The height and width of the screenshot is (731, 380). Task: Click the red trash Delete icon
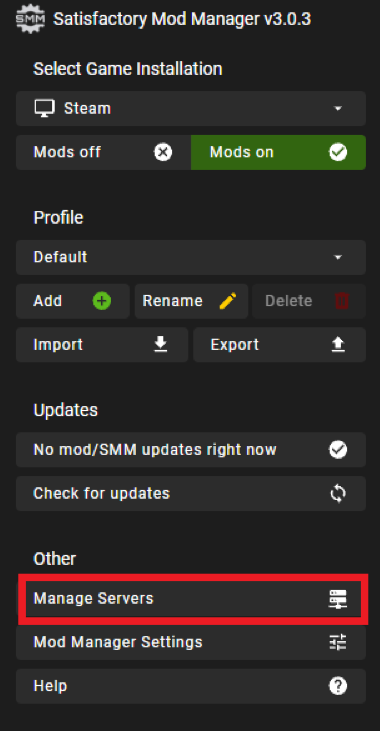(342, 301)
